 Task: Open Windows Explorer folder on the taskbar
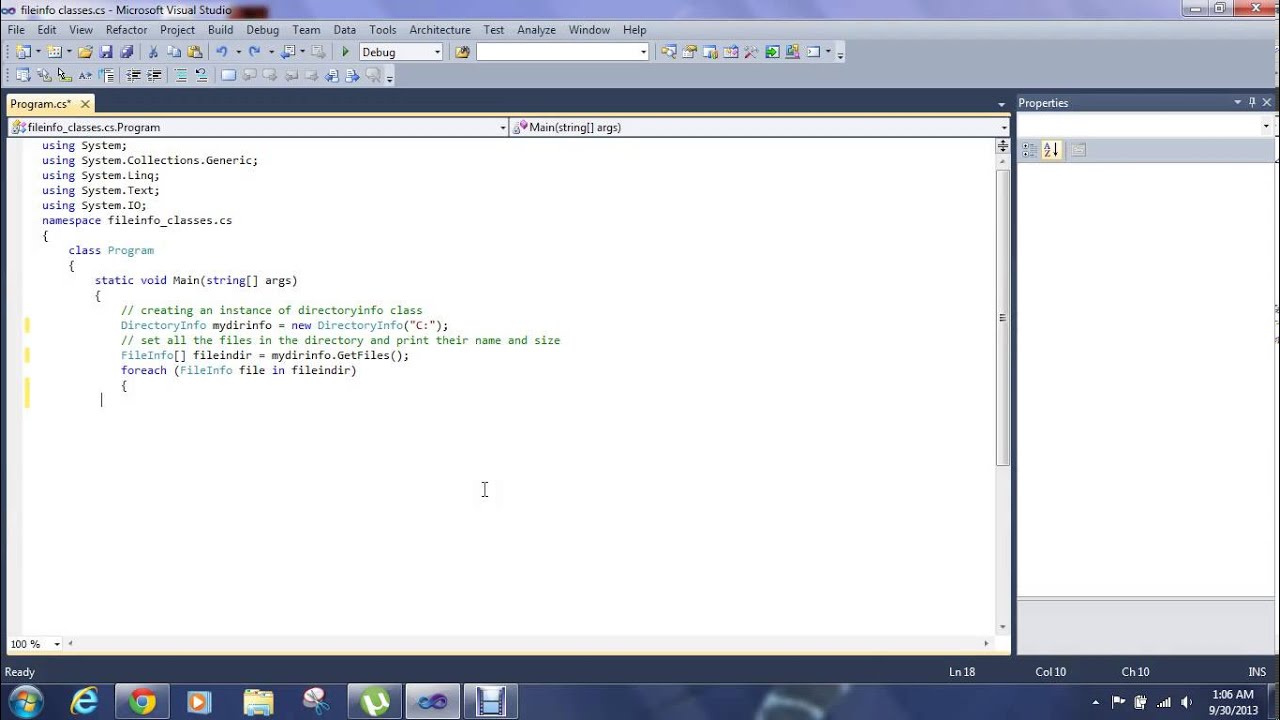pyautogui.click(x=258, y=702)
